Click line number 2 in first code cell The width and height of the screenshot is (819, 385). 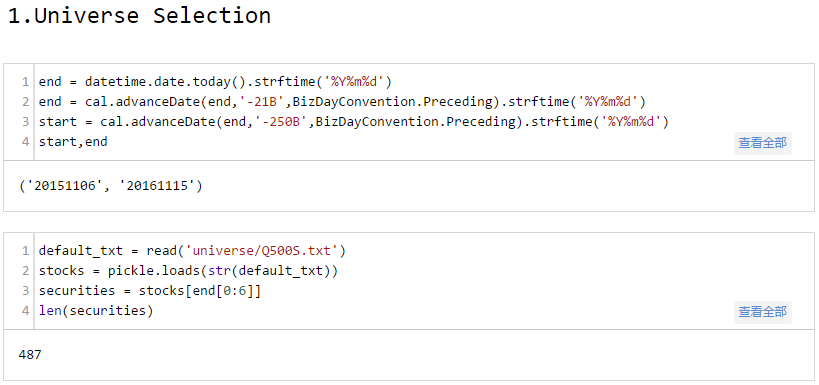[x=26, y=102]
